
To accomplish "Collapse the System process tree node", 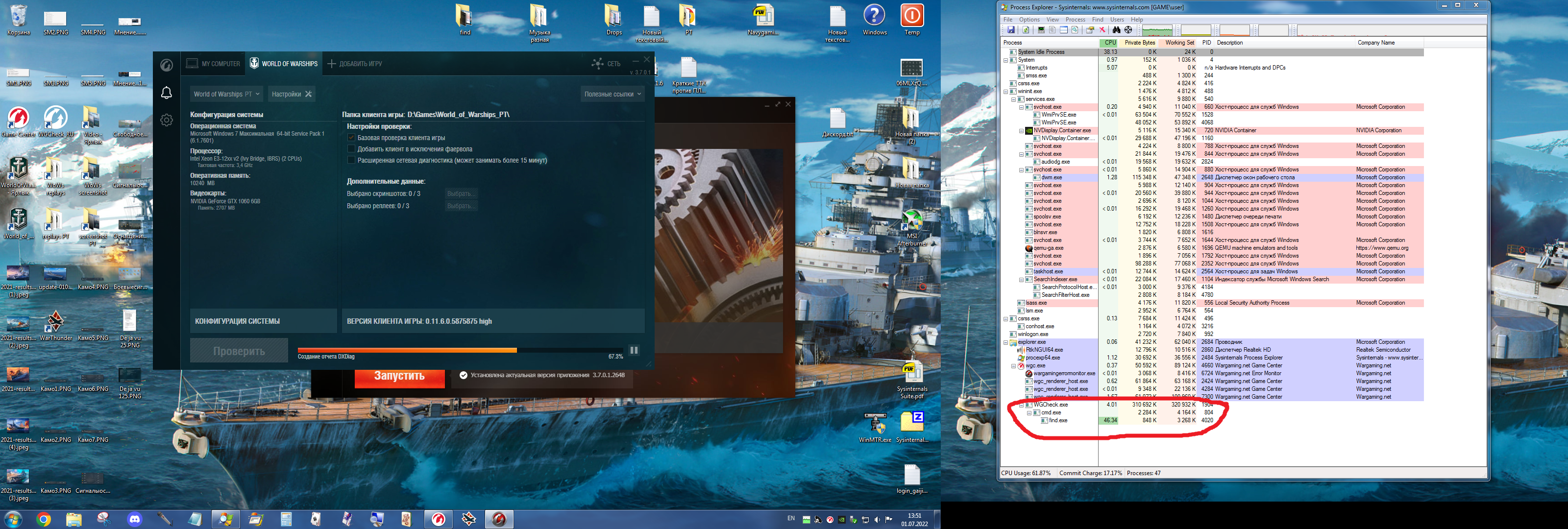I will [x=1005, y=60].
